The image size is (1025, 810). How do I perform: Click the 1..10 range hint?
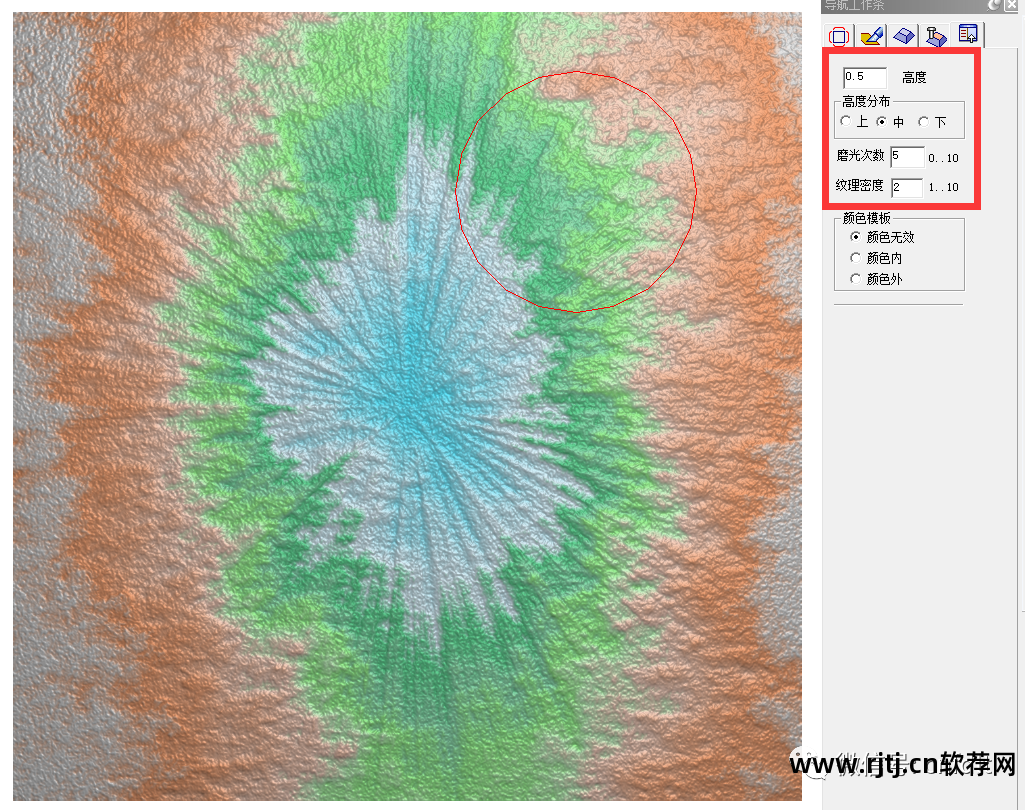[943, 188]
